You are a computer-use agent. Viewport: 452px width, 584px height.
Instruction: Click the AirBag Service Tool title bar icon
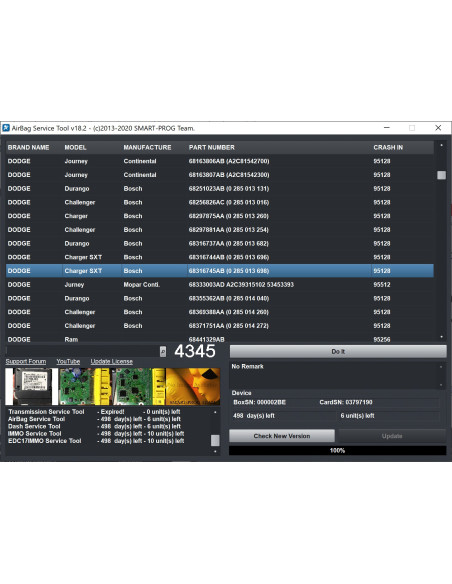point(6,128)
